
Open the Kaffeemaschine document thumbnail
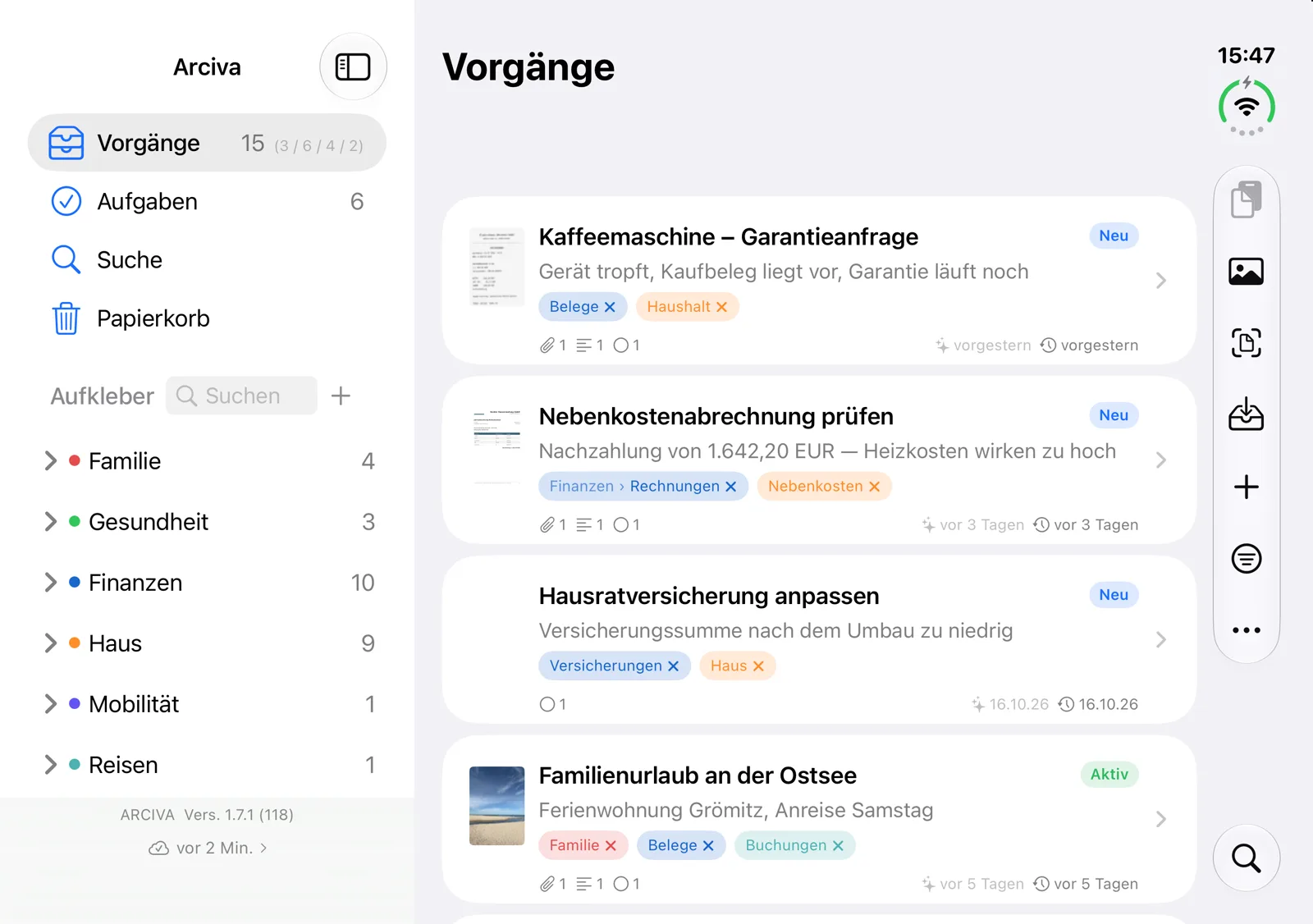496,268
